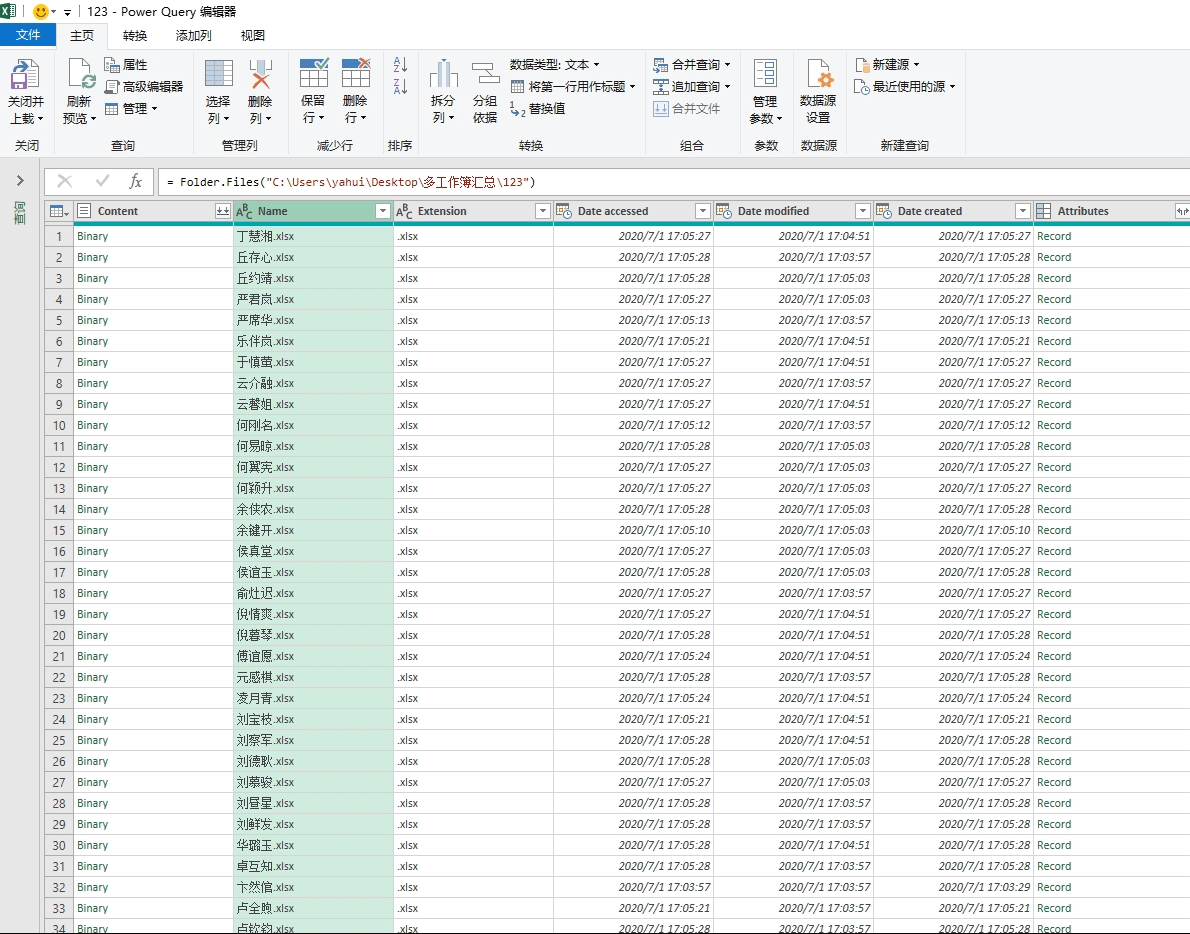Open the 新建源 (New Source) dropdown

(886, 64)
